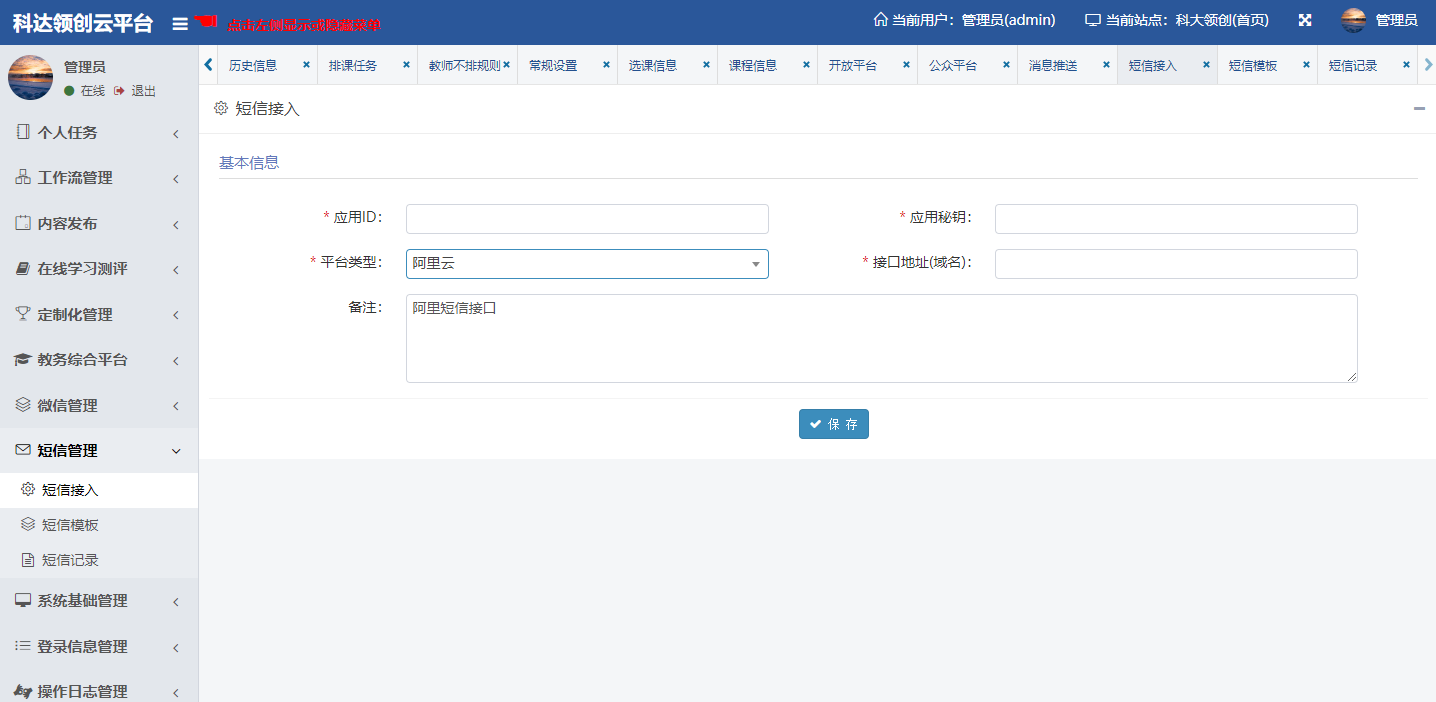The width and height of the screenshot is (1436, 702).
Task: Click the 系统基础管理 monitor icon
Action: [x=23, y=600]
